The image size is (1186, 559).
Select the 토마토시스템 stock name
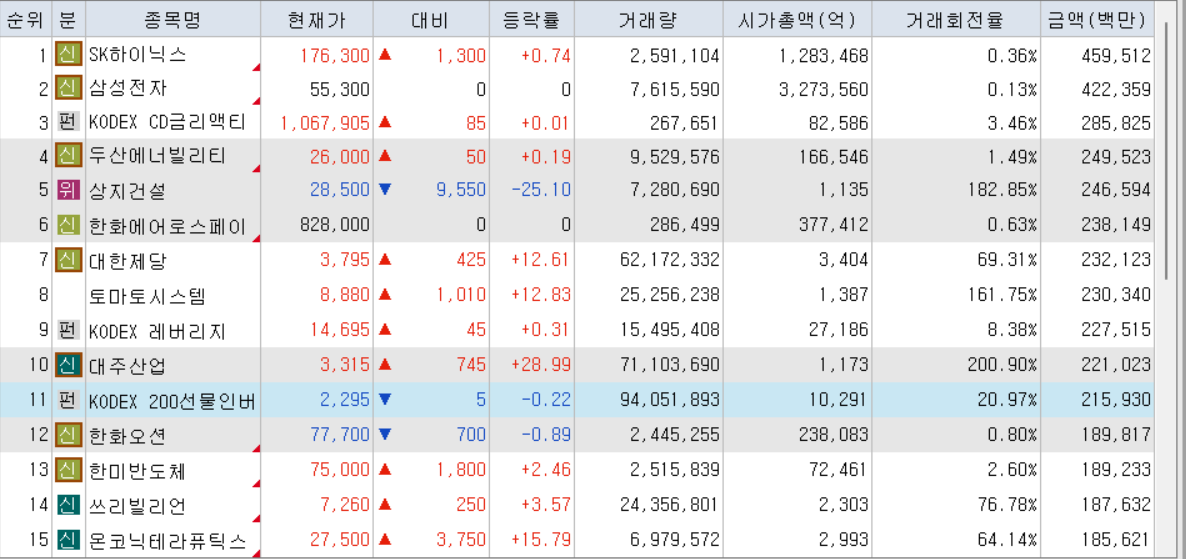click(x=147, y=296)
